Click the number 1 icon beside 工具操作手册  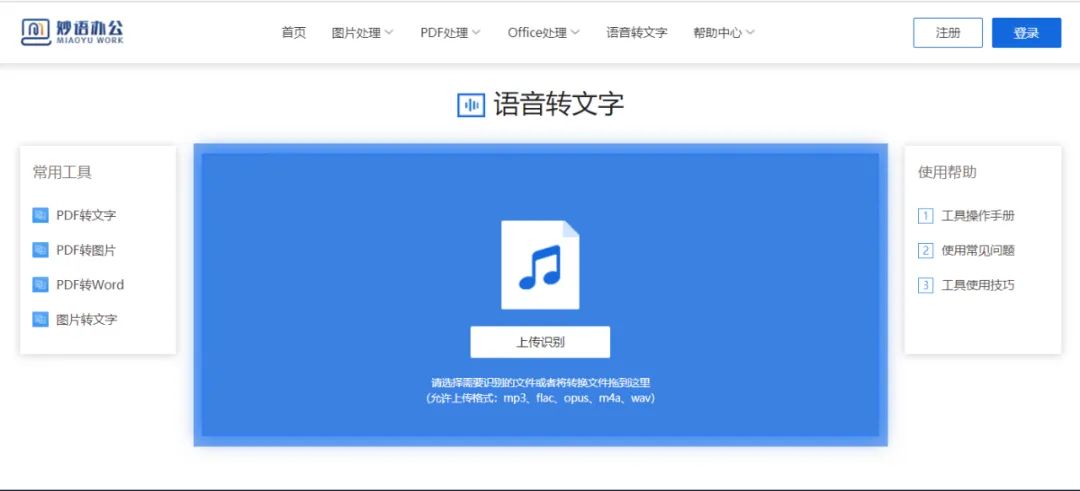(925, 216)
